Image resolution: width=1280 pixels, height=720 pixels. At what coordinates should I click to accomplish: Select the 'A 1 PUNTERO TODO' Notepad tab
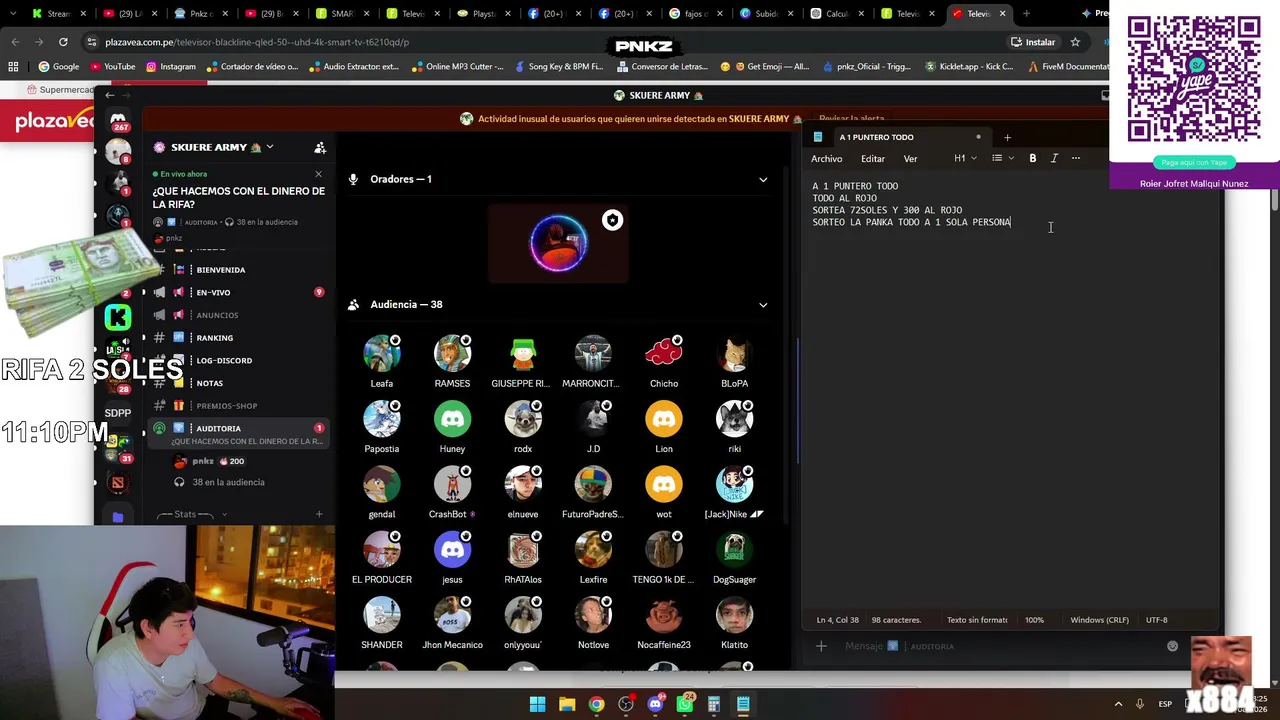tap(876, 137)
